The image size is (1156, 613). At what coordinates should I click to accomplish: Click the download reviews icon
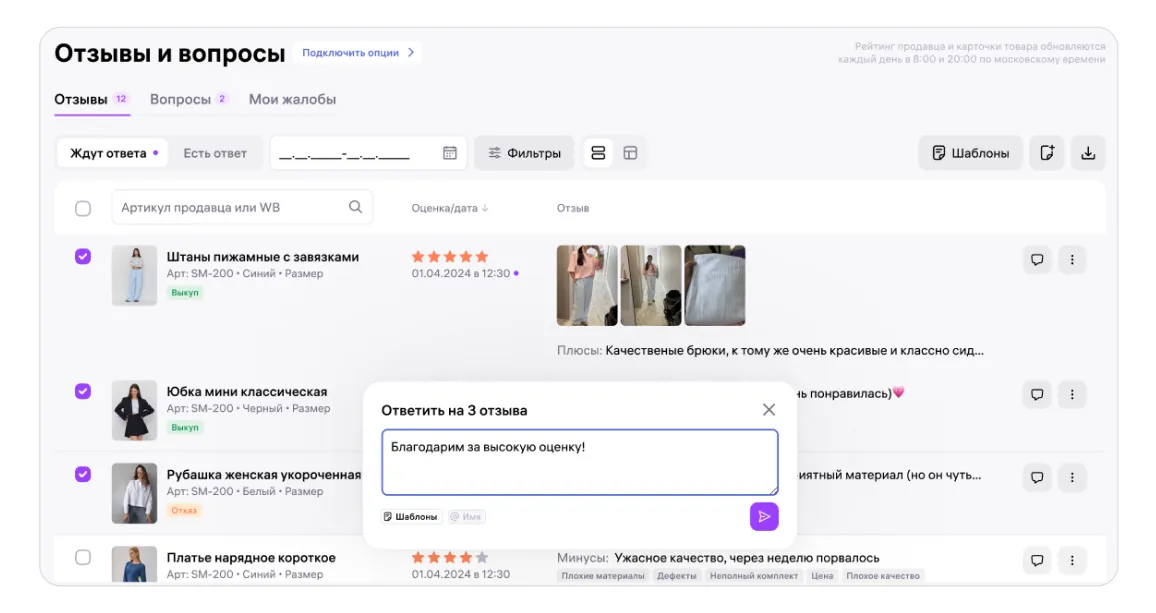1088,153
